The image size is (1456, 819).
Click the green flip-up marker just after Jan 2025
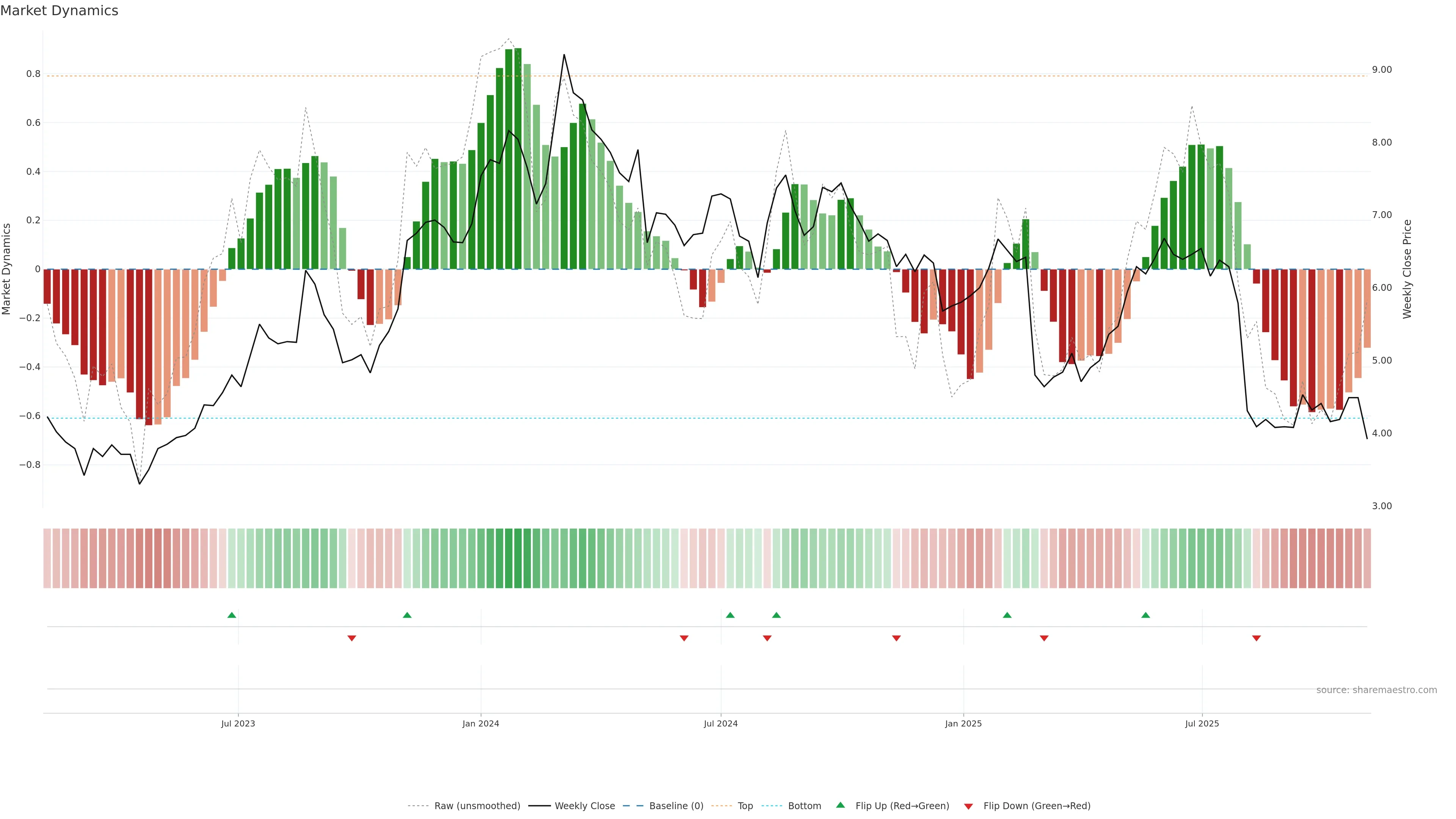click(1007, 615)
